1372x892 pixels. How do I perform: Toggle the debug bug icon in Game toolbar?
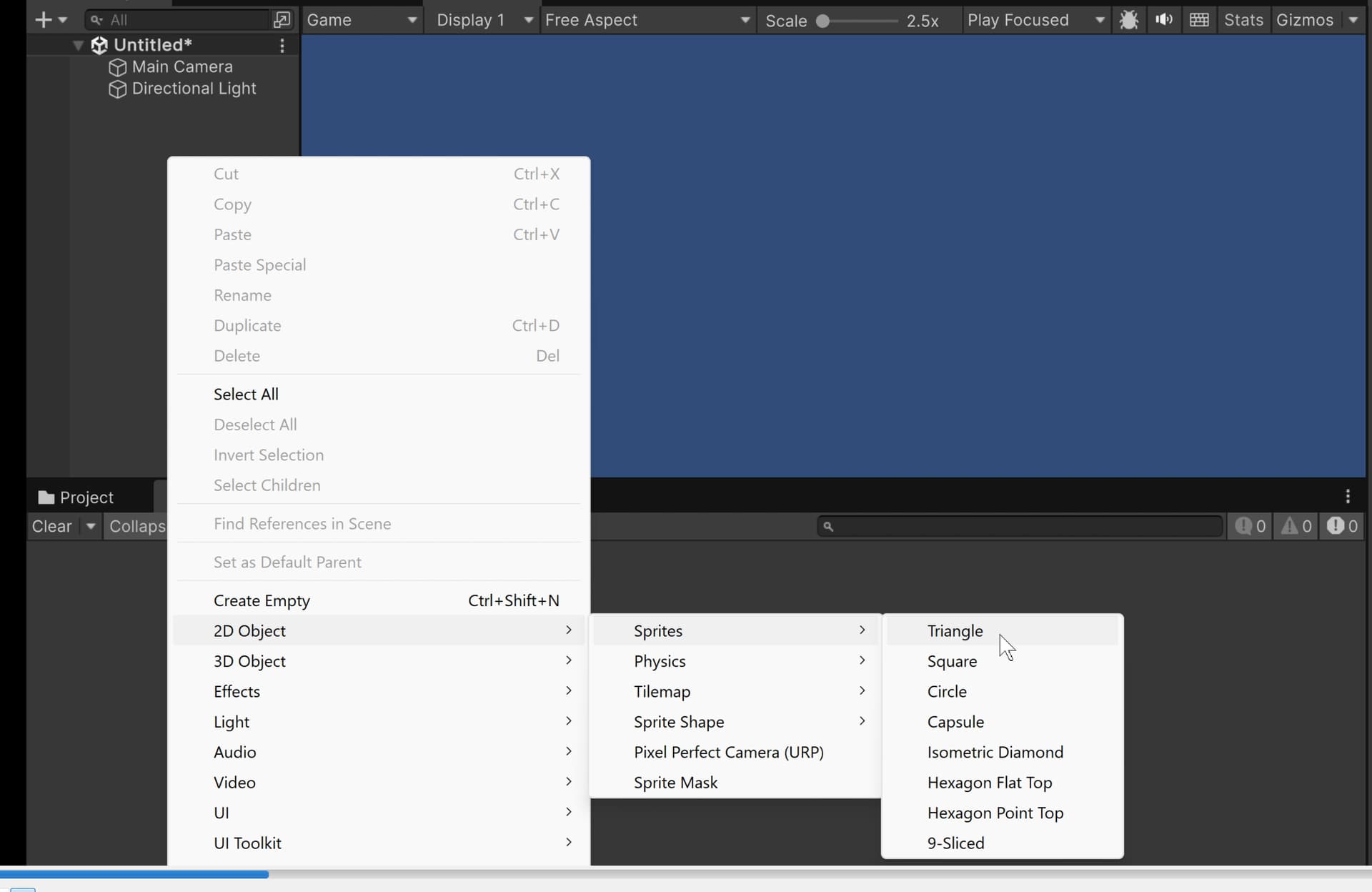(x=1128, y=20)
